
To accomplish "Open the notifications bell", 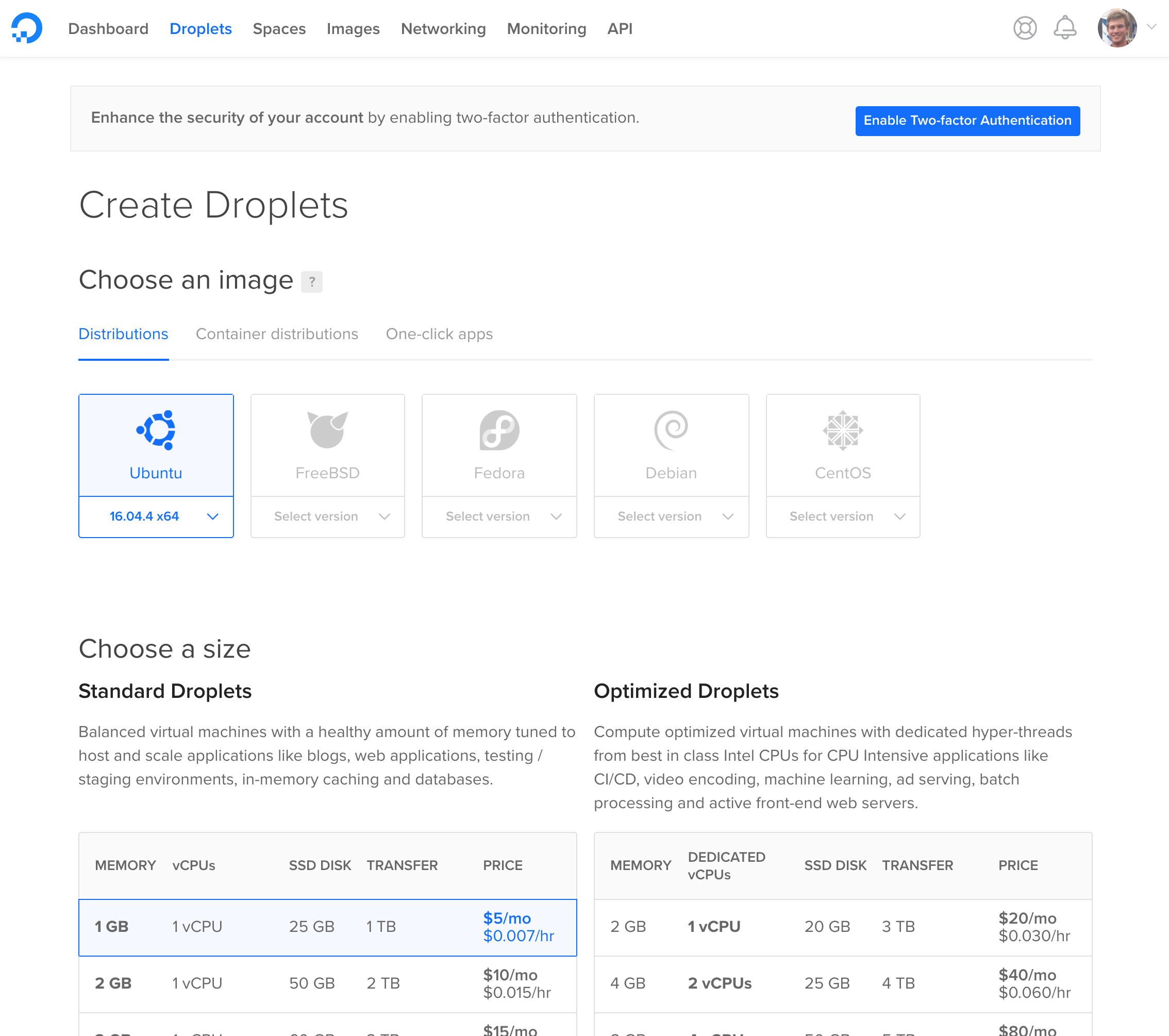I will coord(1064,27).
